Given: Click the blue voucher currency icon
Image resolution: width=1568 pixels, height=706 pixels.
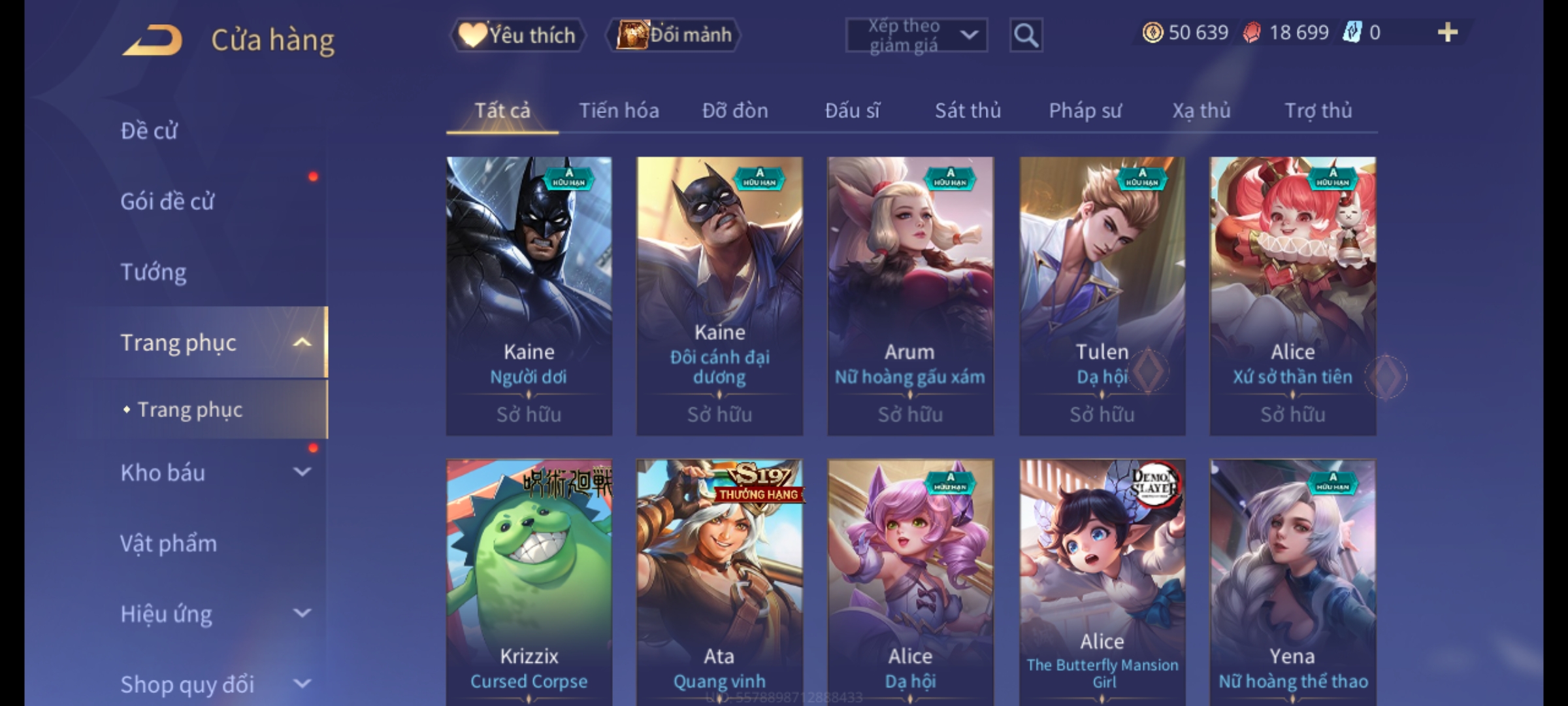Looking at the screenshot, I should tap(1352, 33).
